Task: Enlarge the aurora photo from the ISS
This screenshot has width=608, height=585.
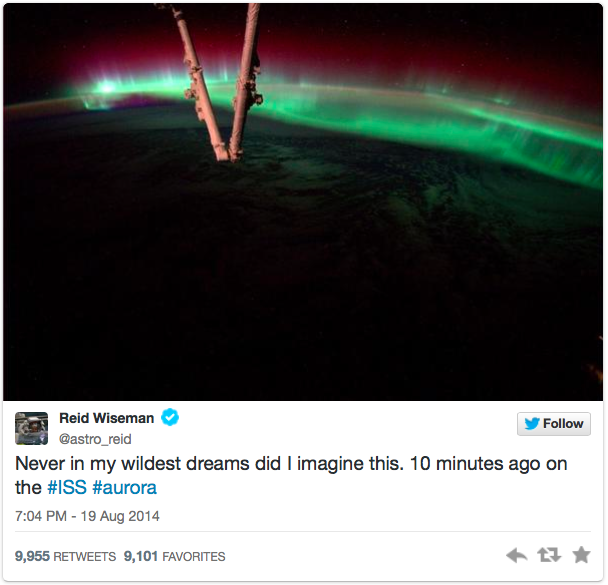Action: click(303, 202)
